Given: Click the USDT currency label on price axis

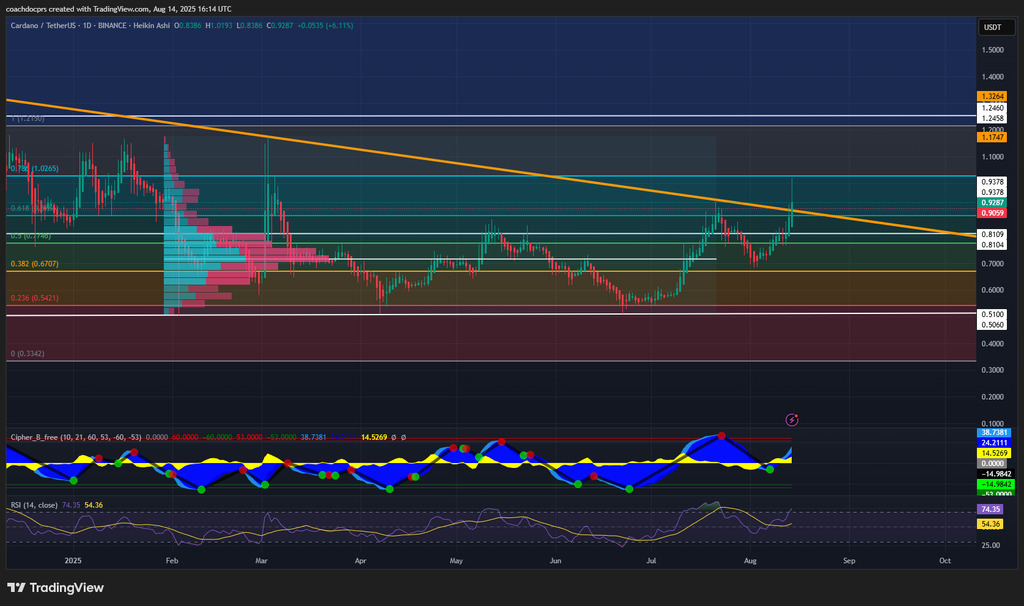Looking at the screenshot, I should click(x=993, y=27).
